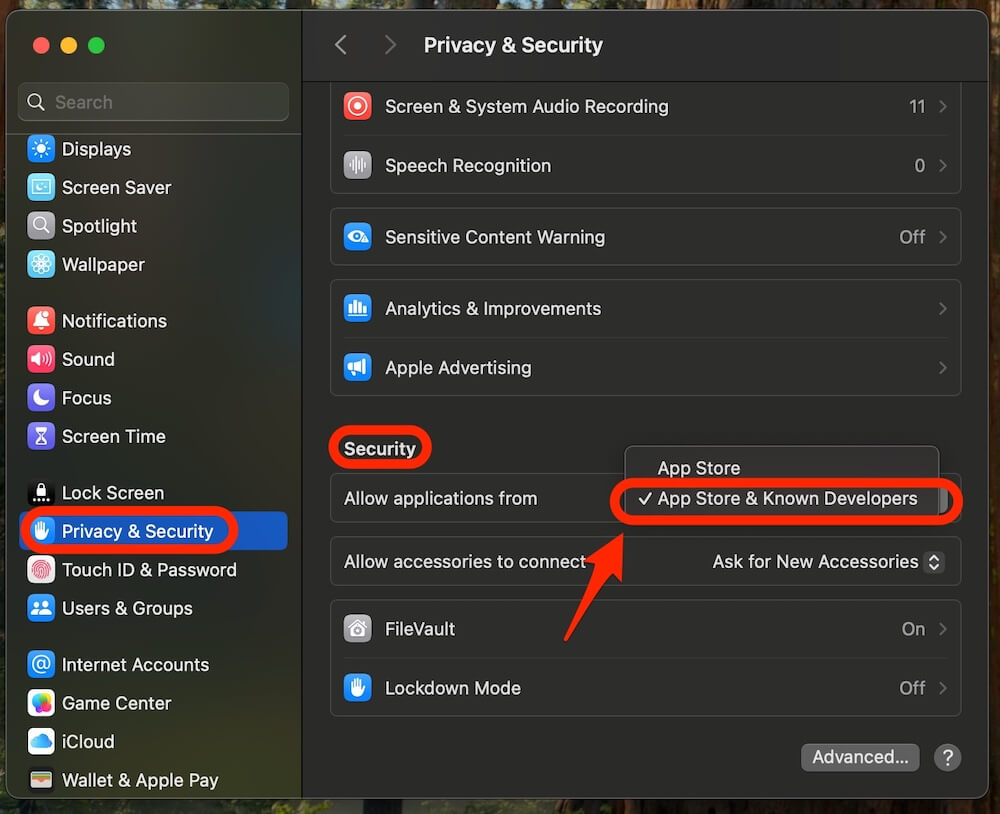Click the Wallpaper icon in the sidebar
This screenshot has width=1000, height=814.
pyautogui.click(x=41, y=264)
